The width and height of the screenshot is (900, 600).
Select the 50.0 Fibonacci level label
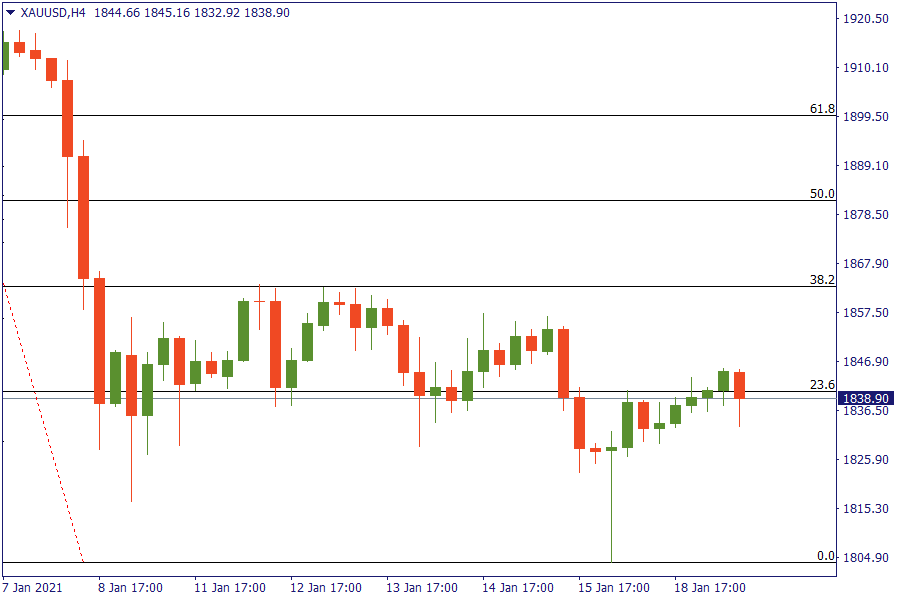pos(822,193)
